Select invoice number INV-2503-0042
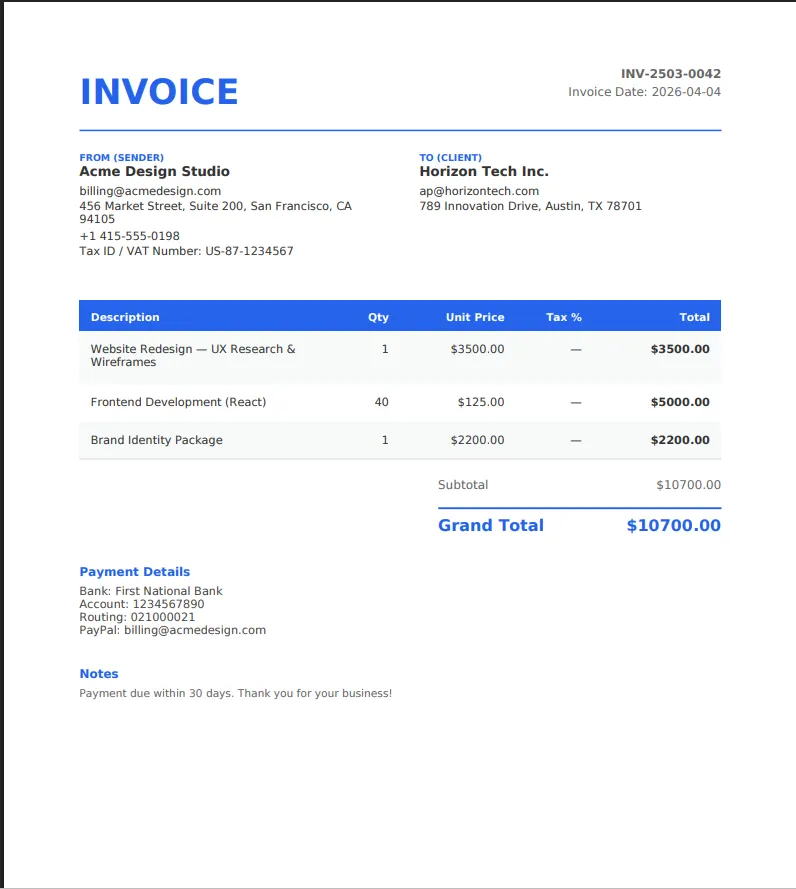This screenshot has width=796, height=889. (671, 74)
